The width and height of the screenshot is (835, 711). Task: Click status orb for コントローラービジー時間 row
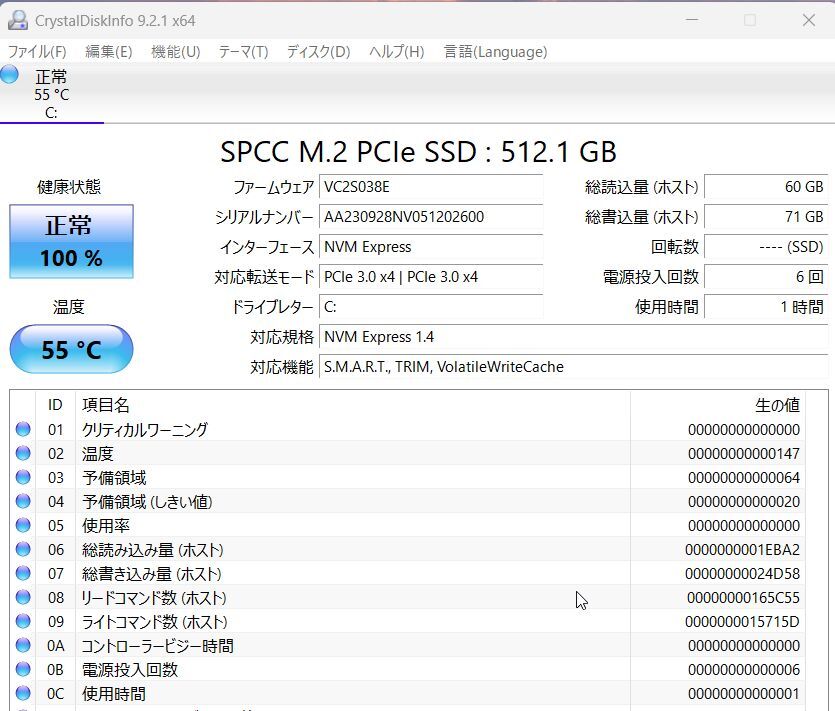pos(23,646)
